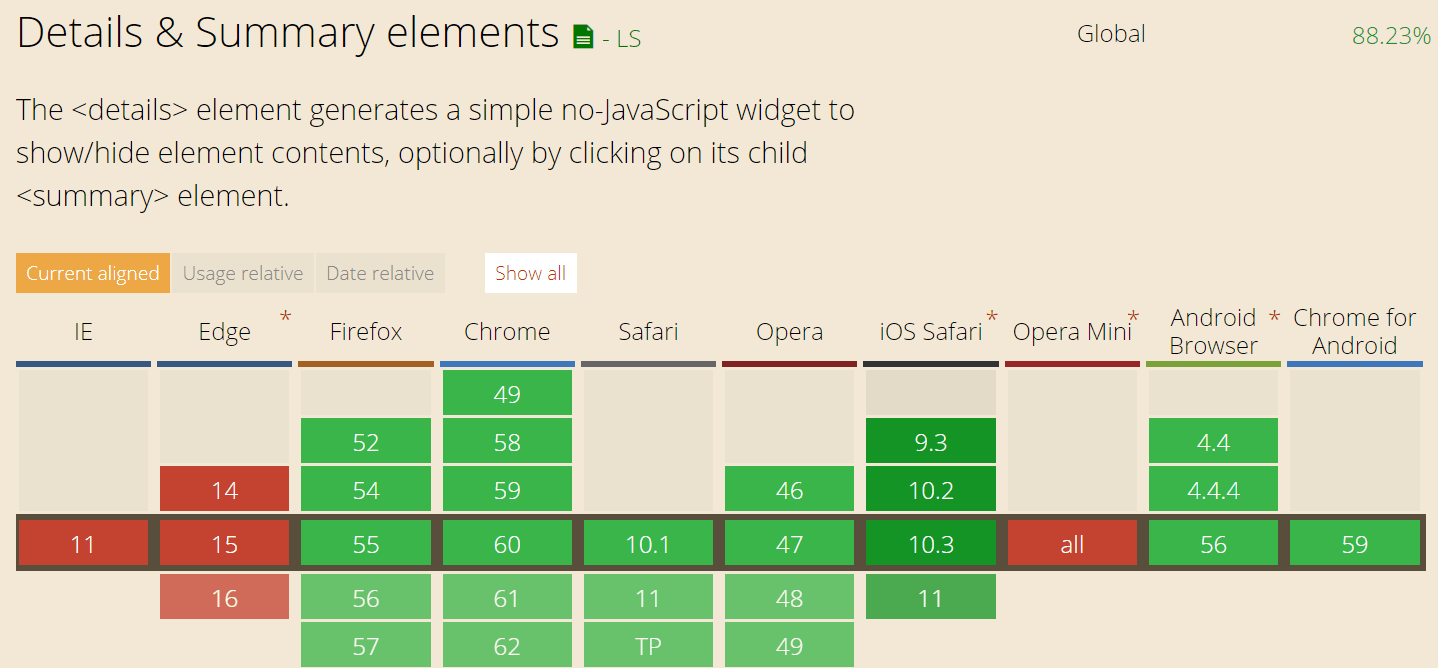Select the Opera column header
The height and width of the screenshot is (668, 1438).
coord(789,332)
